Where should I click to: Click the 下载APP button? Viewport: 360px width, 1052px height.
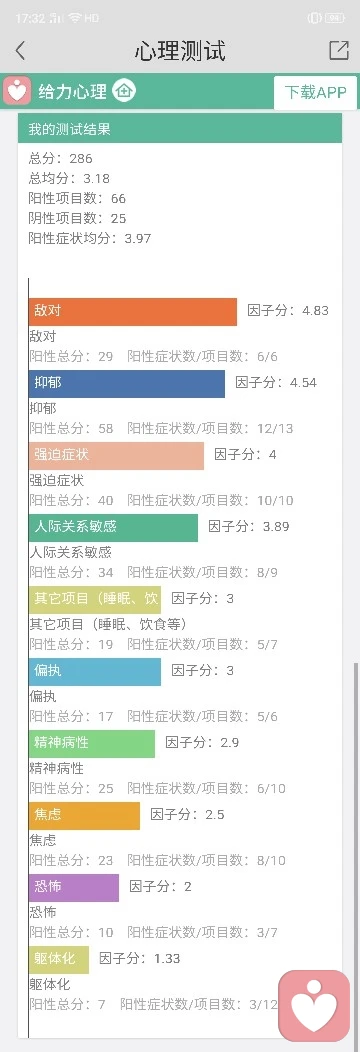316,93
